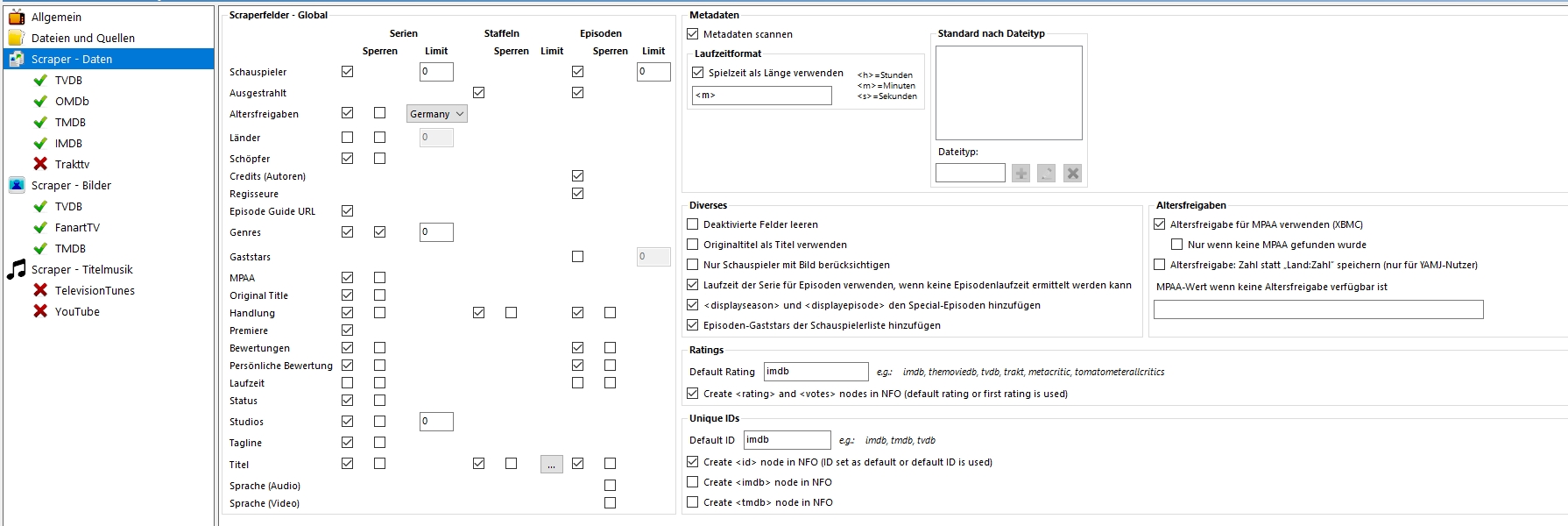Viewport: 1568px width, 526px height.
Task: Enable Sprache (Audio) Episoden Sperren checkbox
Action: point(611,486)
